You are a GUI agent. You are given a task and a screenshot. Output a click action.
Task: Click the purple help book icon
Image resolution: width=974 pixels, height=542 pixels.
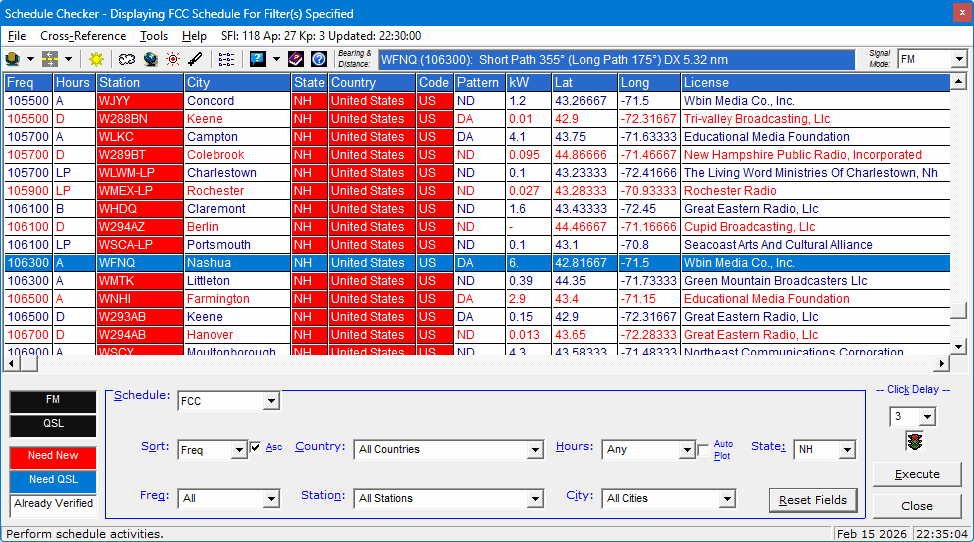[x=297, y=60]
